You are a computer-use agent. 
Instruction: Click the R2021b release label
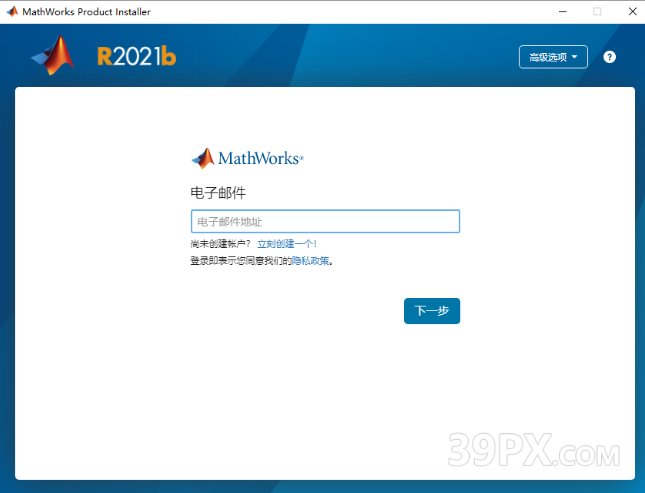click(137, 56)
